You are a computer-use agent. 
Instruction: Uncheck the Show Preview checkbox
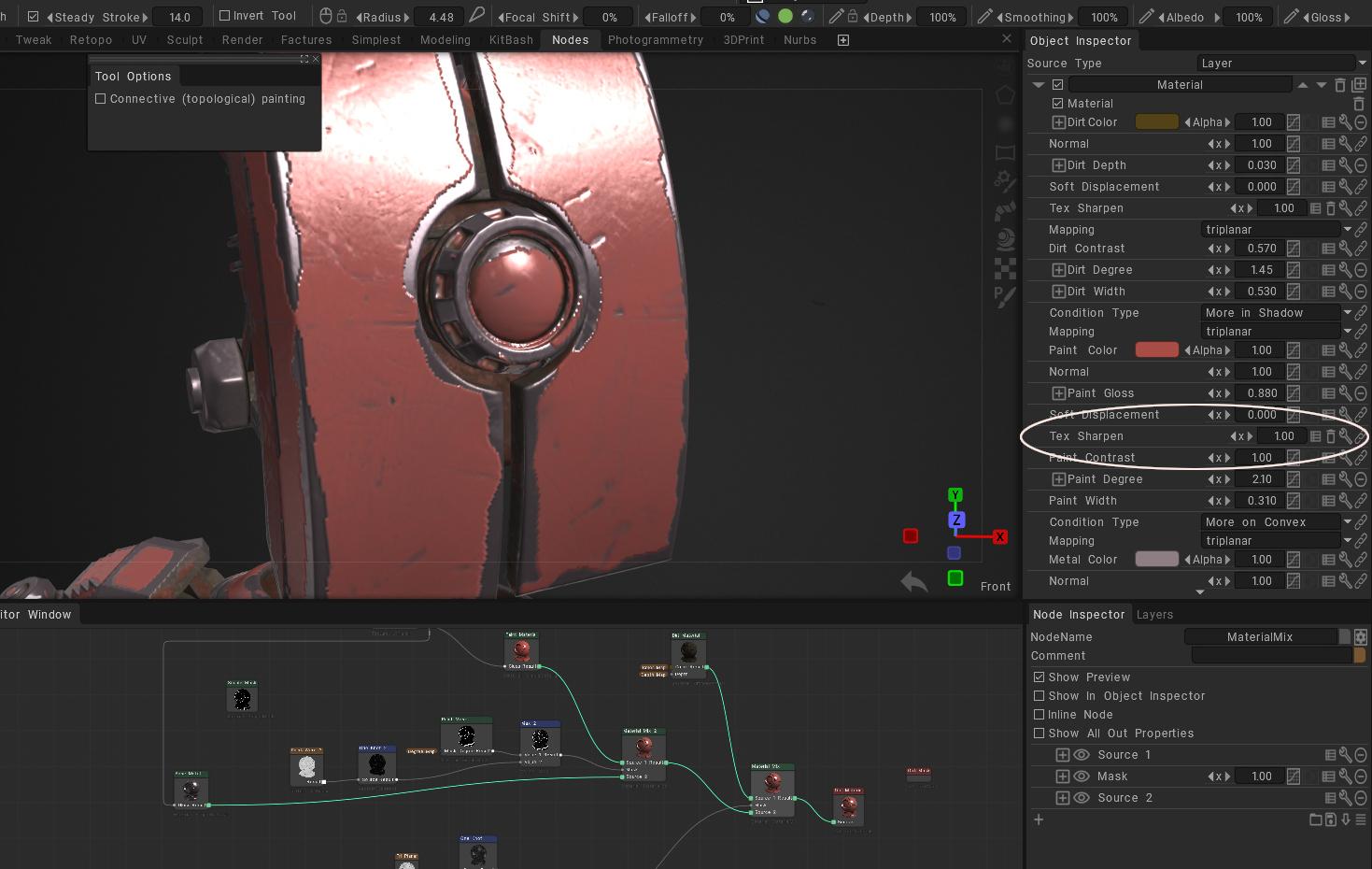[x=1039, y=677]
